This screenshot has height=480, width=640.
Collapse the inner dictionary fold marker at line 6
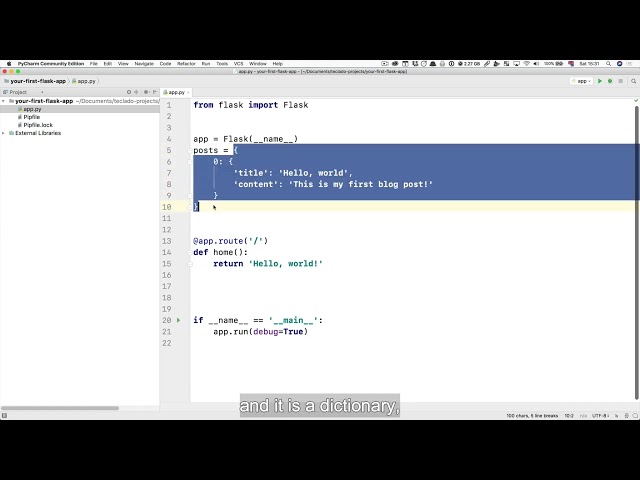[x=190, y=162]
